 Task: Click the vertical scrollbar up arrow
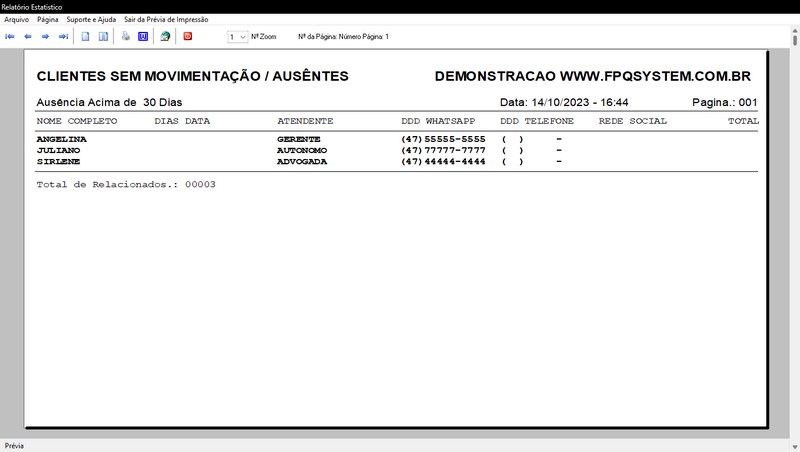tap(795, 31)
